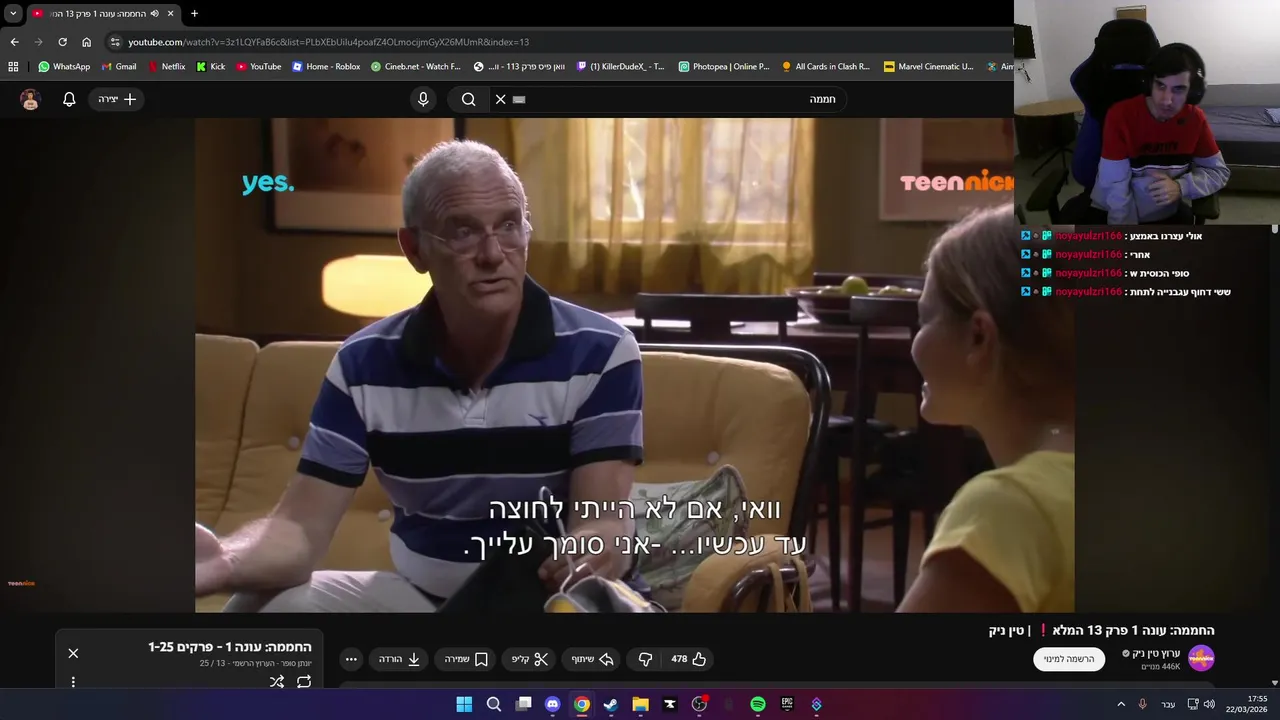
Task: Open Discord from the taskbar
Action: [x=552, y=704]
